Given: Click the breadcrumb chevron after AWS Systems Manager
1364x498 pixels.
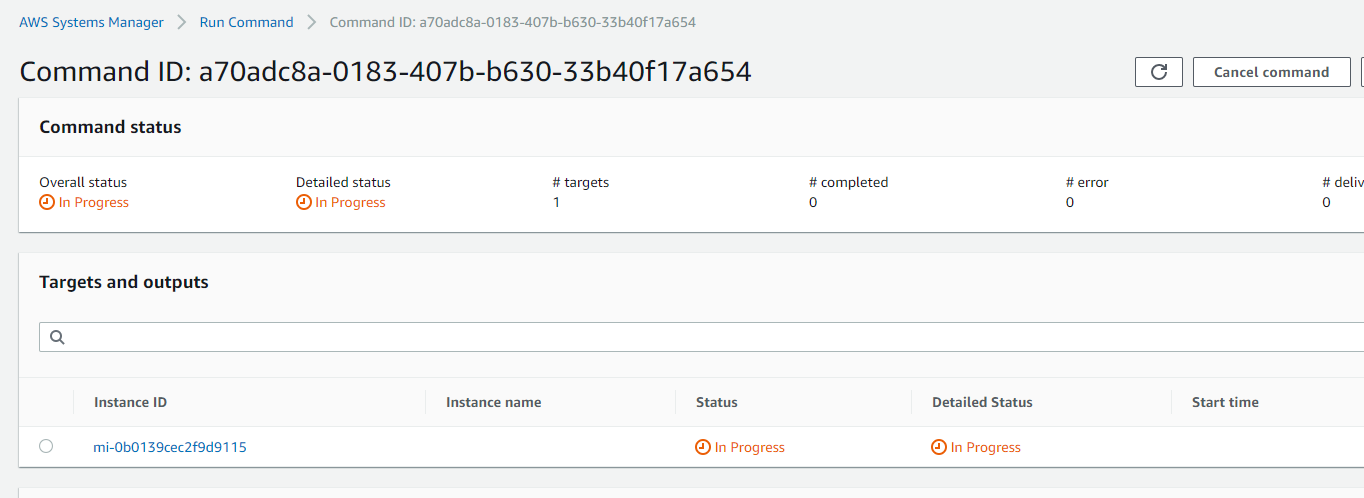Looking at the screenshot, I should pyautogui.click(x=181, y=22).
